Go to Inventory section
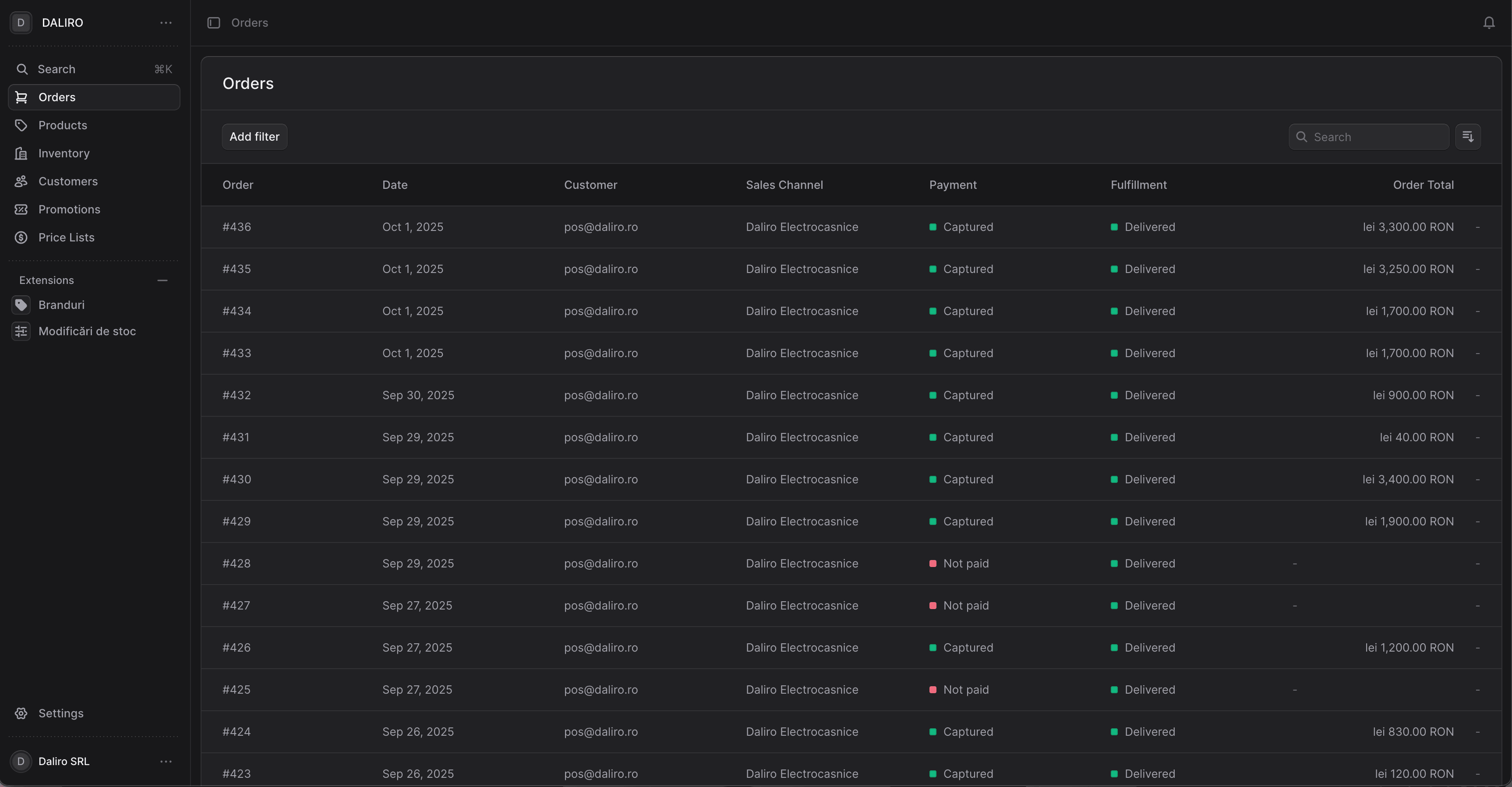This screenshot has width=1512, height=787. click(64, 153)
